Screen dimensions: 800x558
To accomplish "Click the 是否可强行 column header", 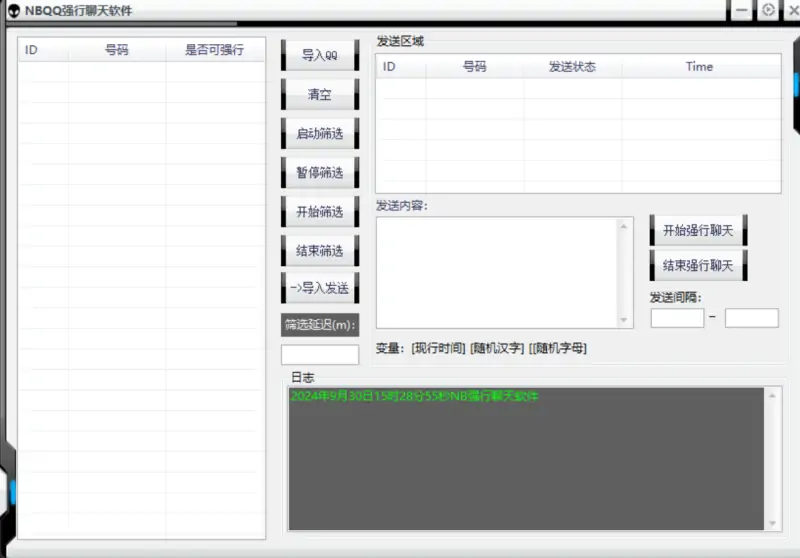I will [x=215, y=50].
